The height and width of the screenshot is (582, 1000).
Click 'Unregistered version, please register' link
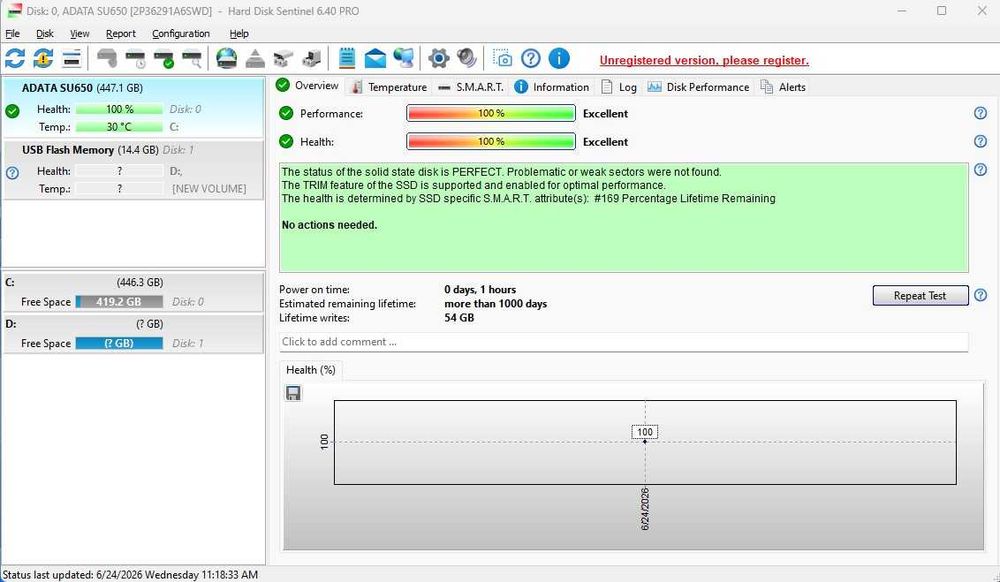click(x=704, y=61)
